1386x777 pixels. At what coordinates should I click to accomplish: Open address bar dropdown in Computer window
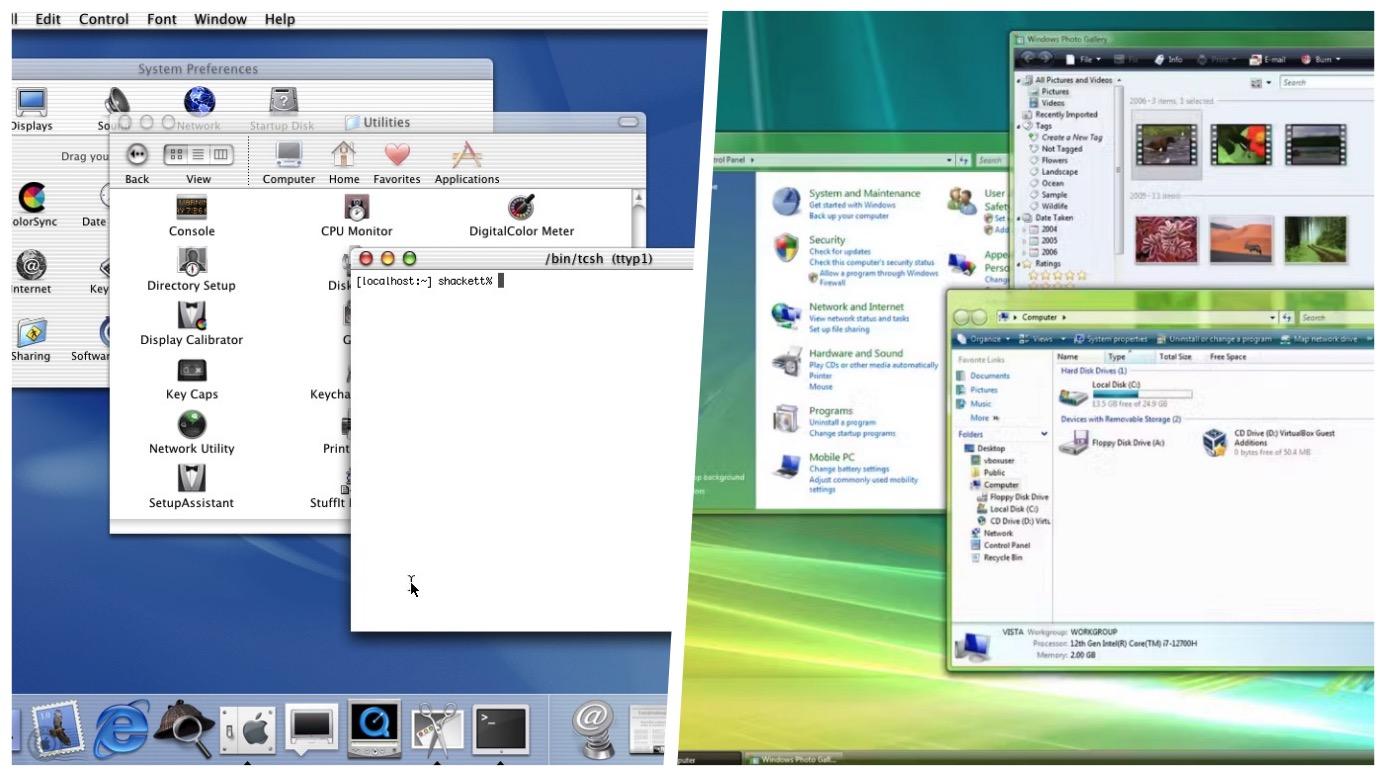(1274, 317)
